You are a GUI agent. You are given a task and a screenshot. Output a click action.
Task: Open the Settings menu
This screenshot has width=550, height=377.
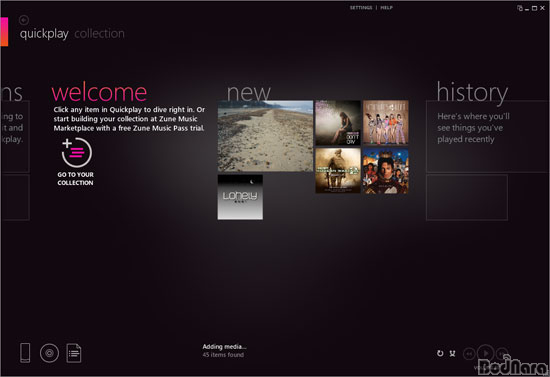361,8
